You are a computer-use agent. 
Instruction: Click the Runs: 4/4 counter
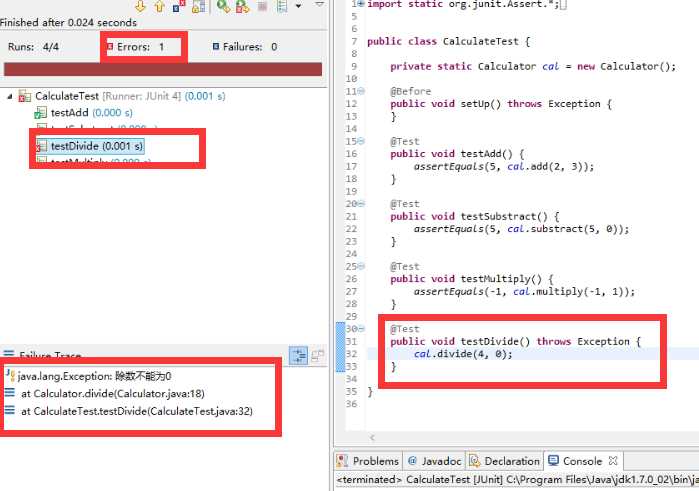click(33, 47)
